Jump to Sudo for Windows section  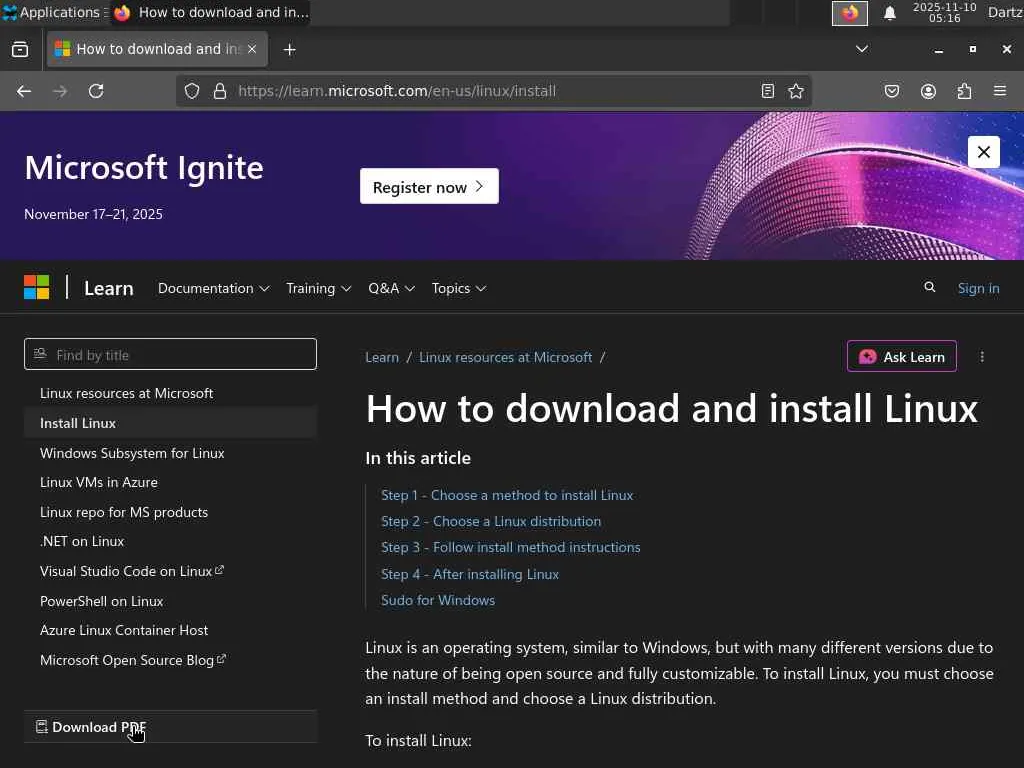pyautogui.click(x=438, y=600)
